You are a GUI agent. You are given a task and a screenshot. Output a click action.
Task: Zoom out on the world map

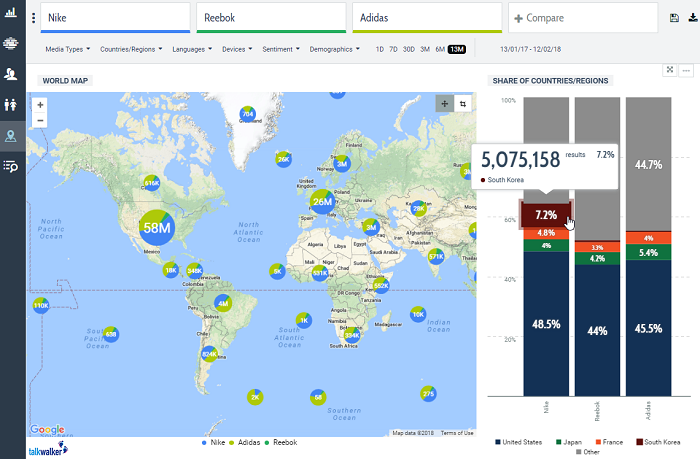40,120
